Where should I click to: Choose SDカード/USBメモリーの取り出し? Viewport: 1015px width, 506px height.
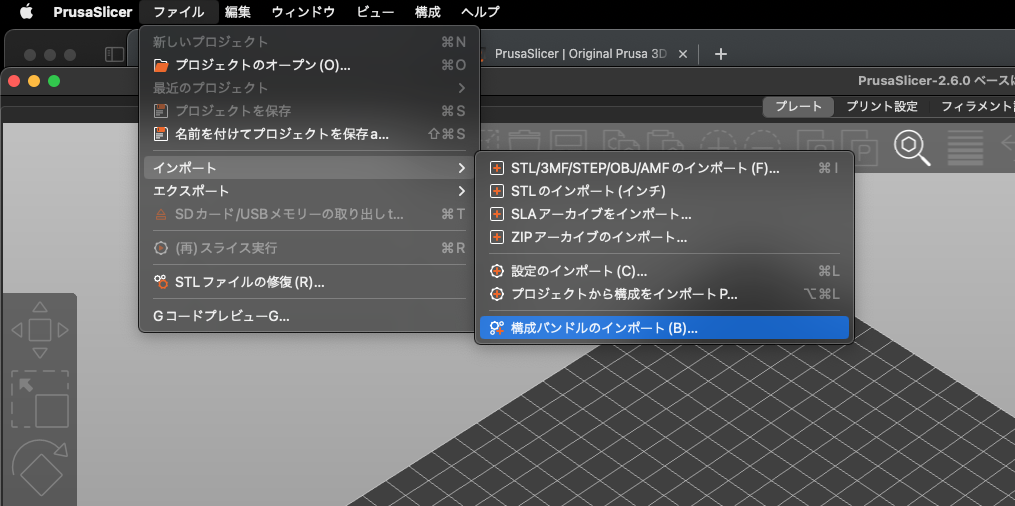coord(309,214)
